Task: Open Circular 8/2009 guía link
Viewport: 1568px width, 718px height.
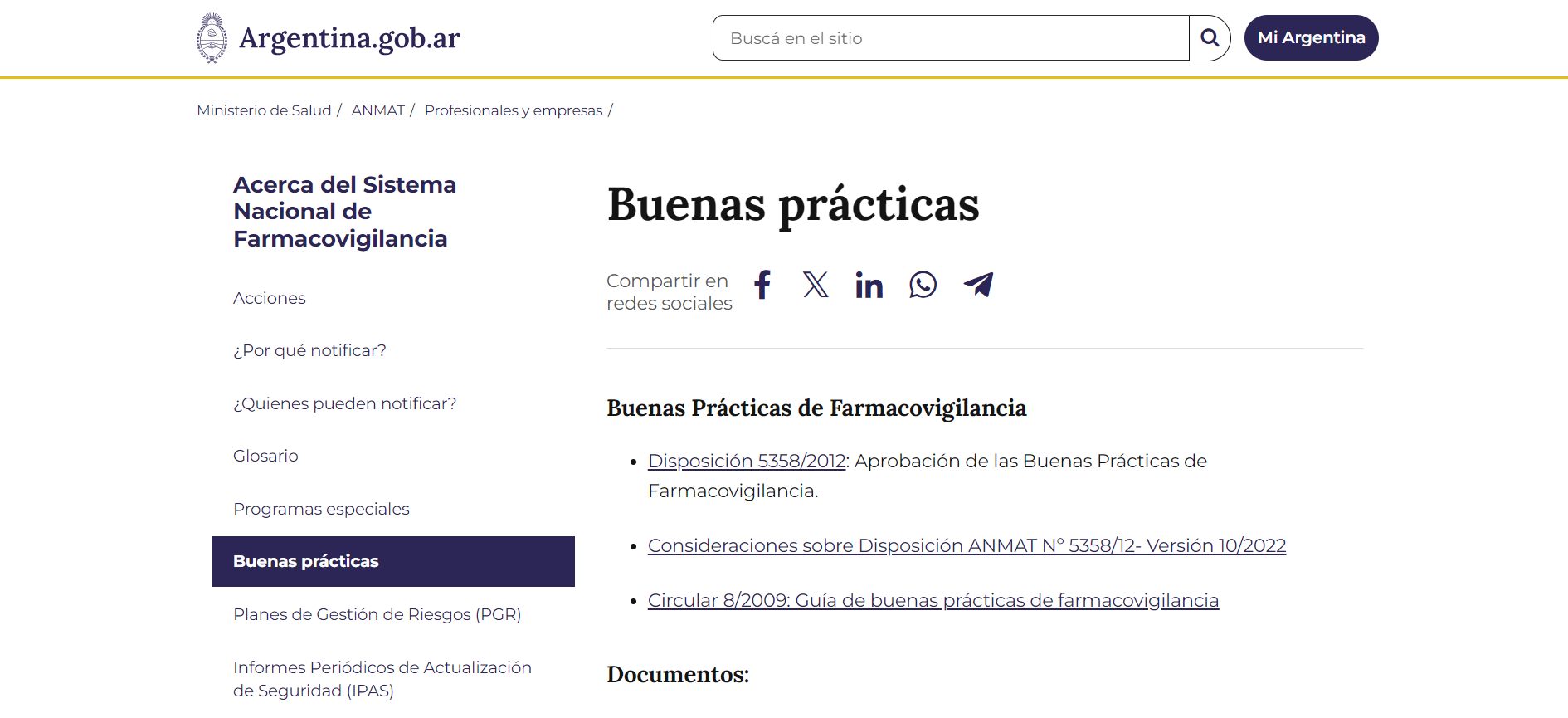Action: click(933, 600)
